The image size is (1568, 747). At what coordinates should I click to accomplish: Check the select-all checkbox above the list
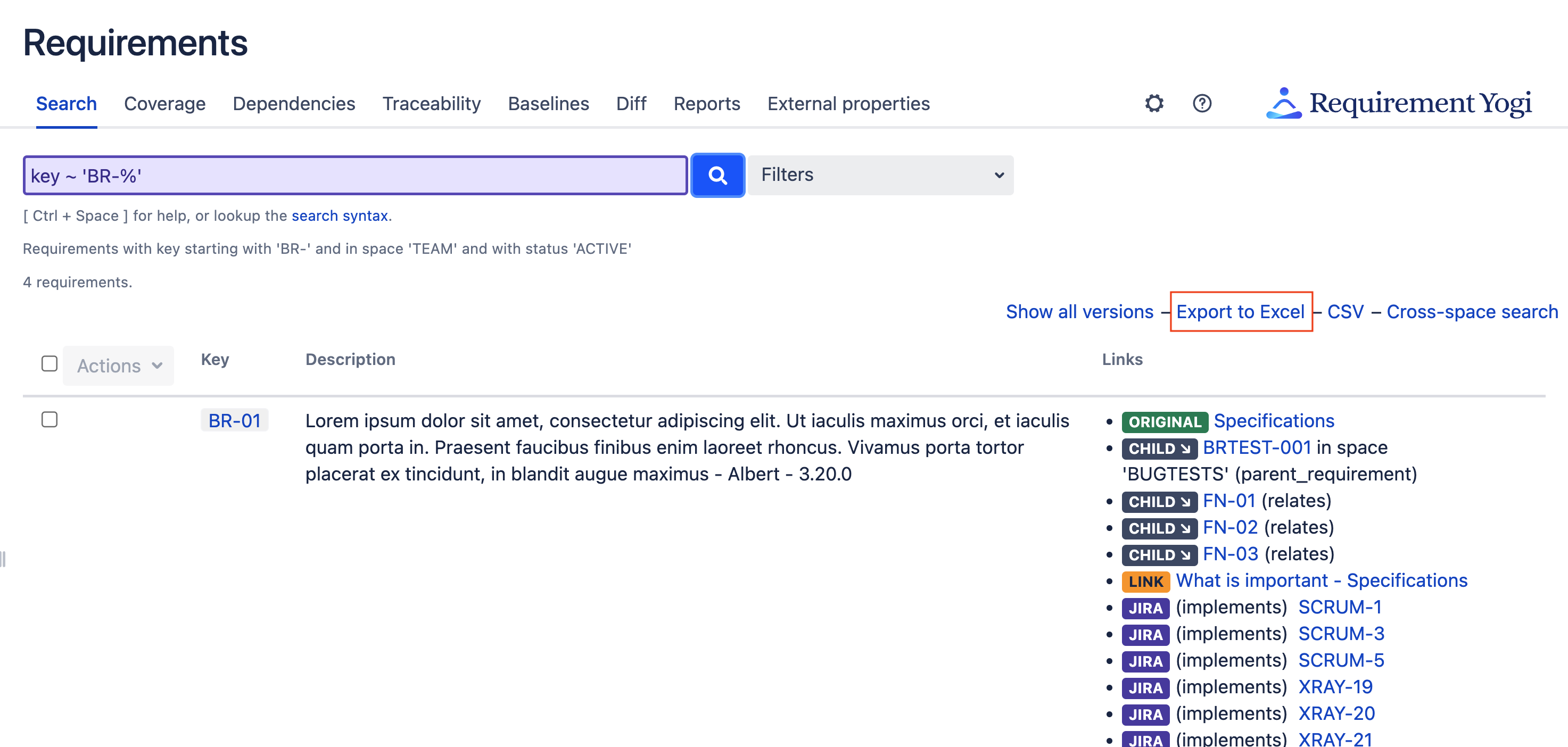pyautogui.click(x=49, y=362)
